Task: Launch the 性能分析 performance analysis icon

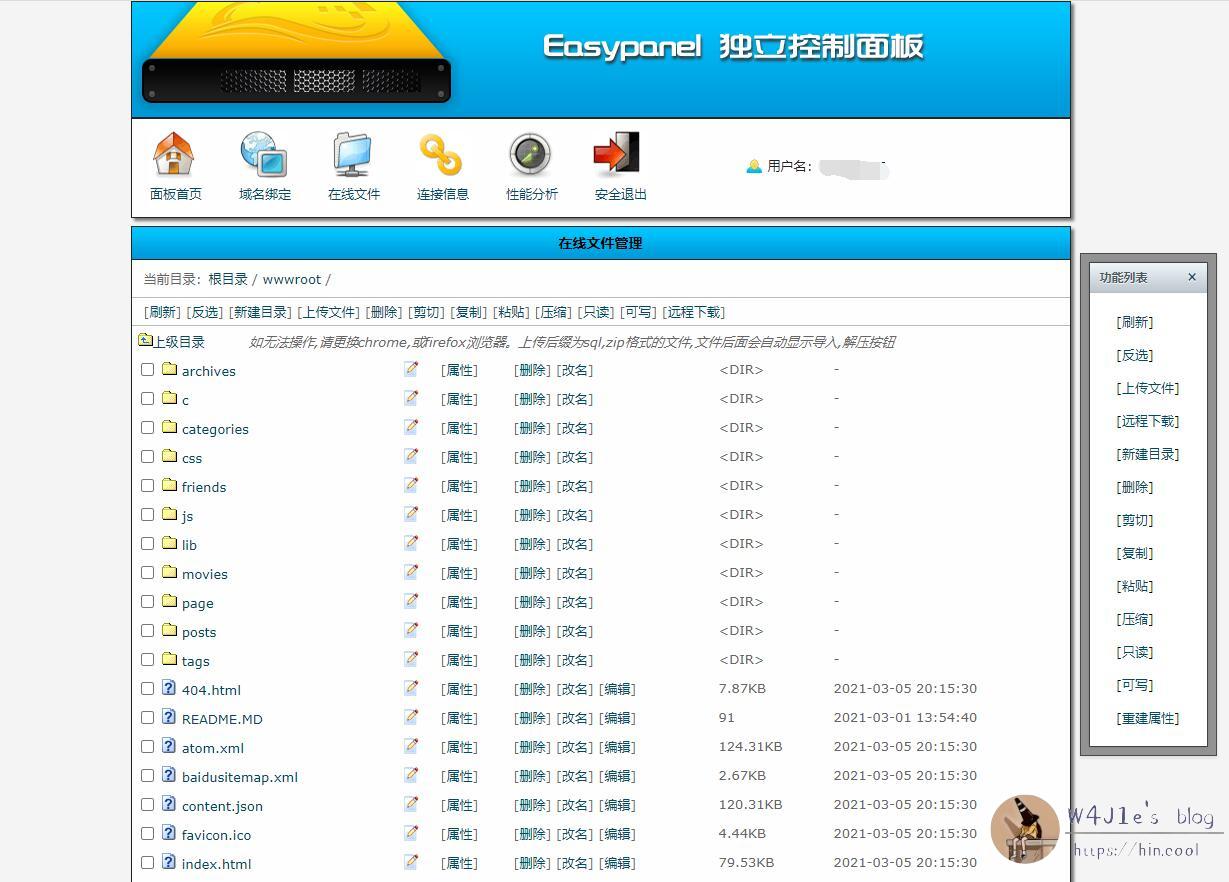Action: [530, 155]
